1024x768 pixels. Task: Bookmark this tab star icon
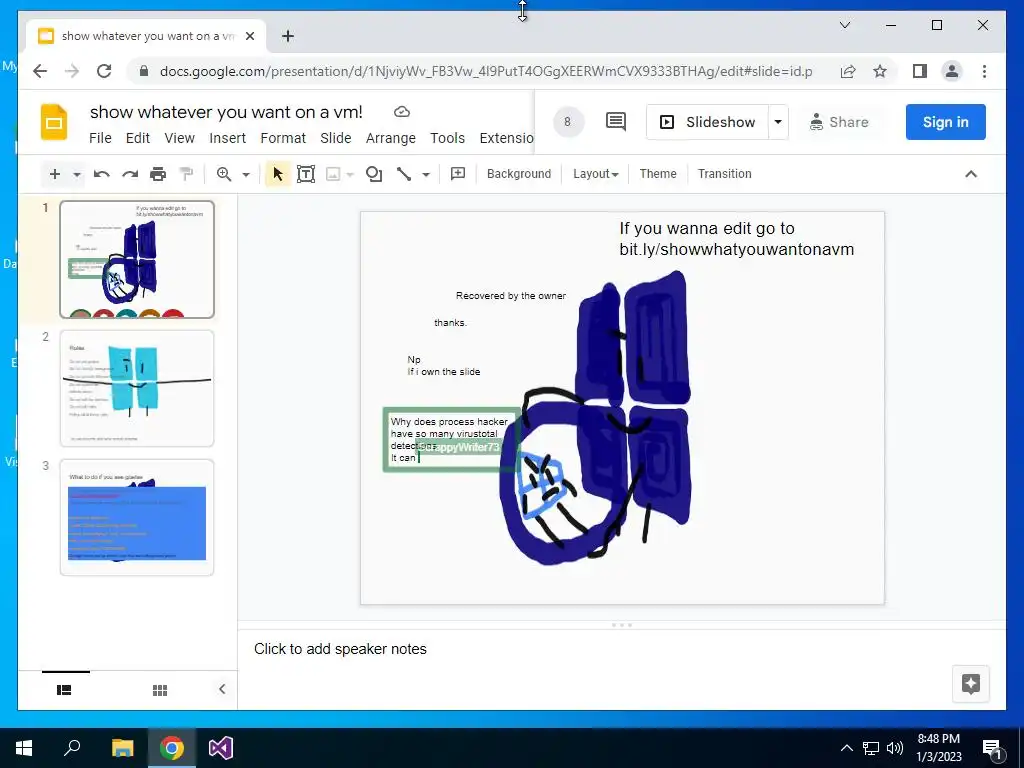pos(880,71)
